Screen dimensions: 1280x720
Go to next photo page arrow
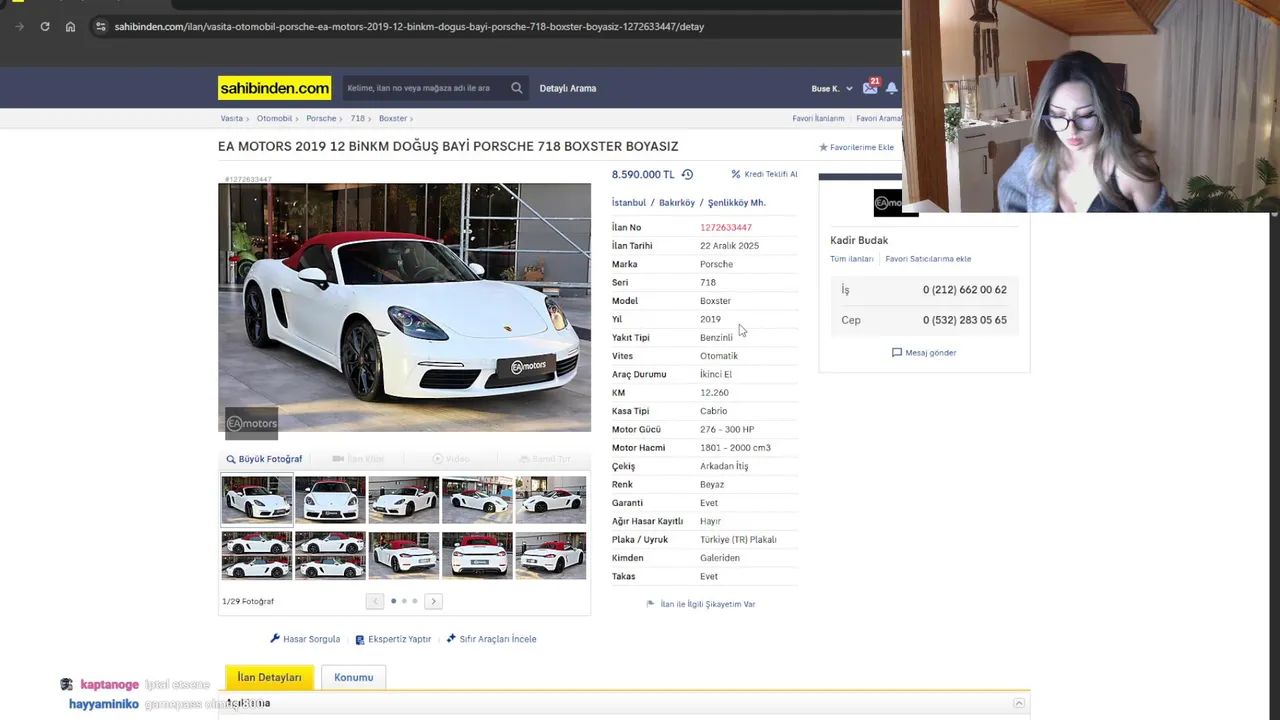433,601
